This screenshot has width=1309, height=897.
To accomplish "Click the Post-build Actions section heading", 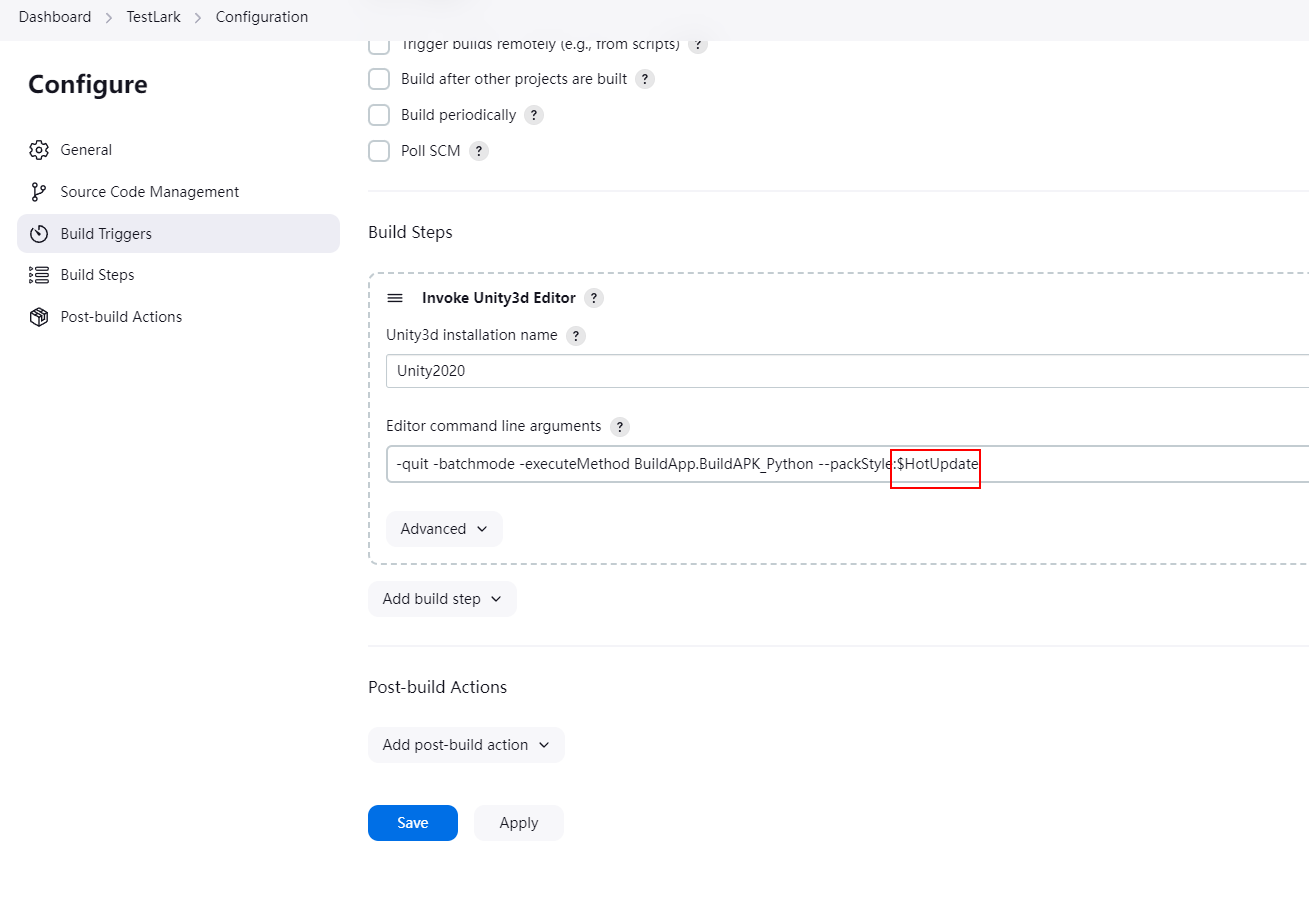I will [x=437, y=687].
